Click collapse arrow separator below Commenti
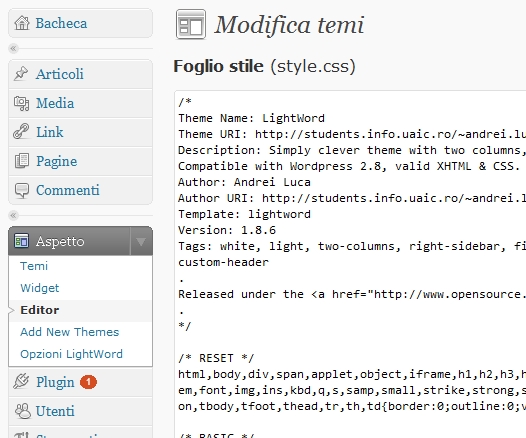 [13, 215]
